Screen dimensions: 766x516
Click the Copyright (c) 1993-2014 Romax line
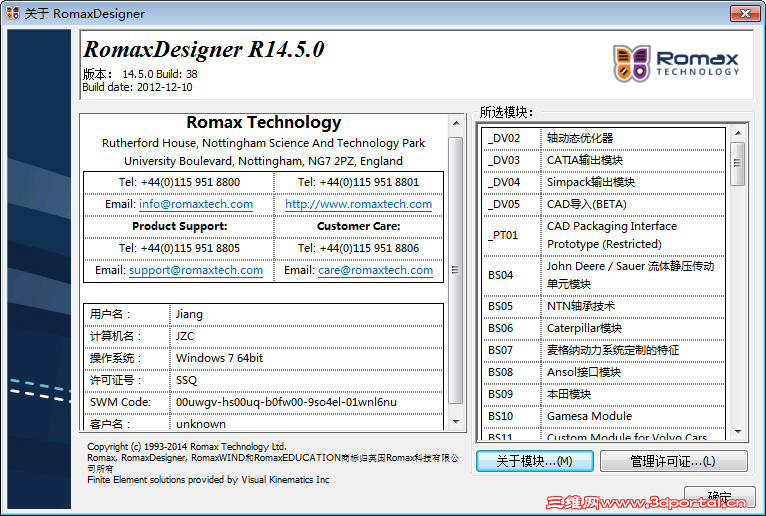187,447
